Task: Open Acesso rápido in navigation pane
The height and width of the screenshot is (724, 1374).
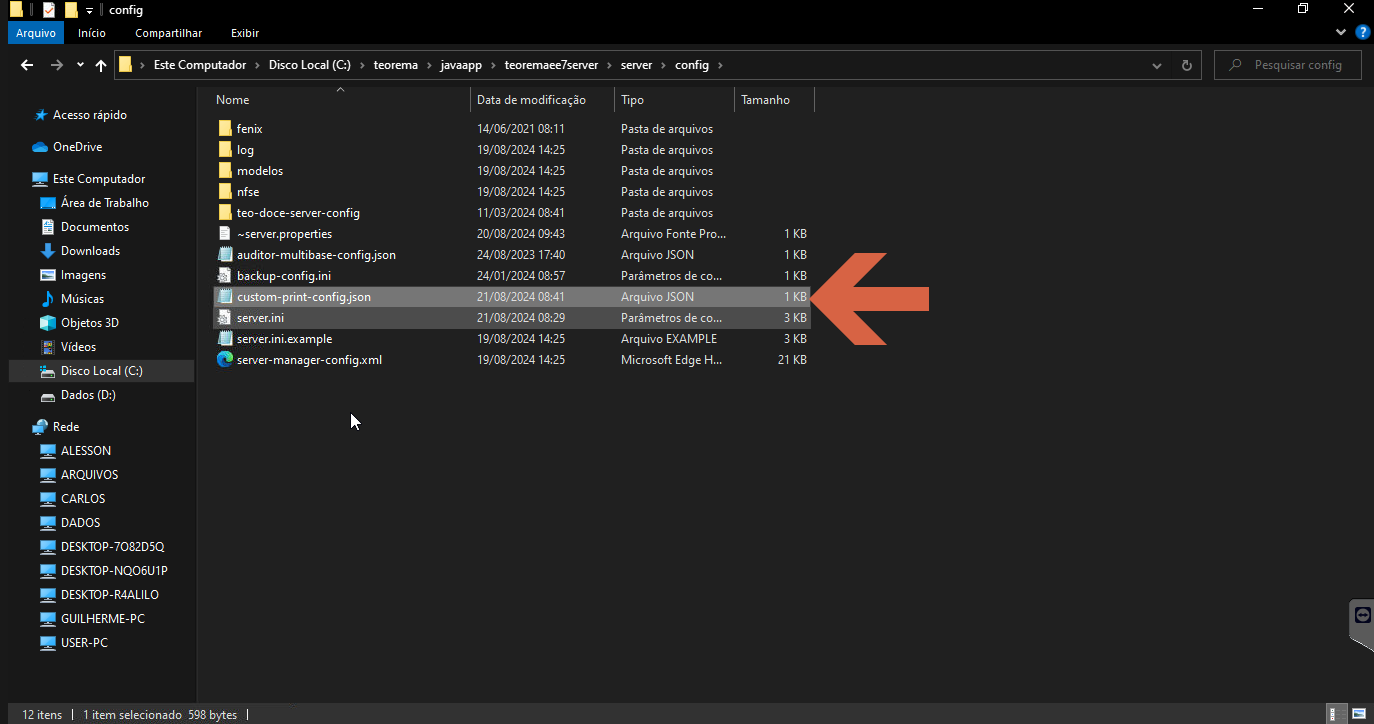Action: [x=89, y=115]
